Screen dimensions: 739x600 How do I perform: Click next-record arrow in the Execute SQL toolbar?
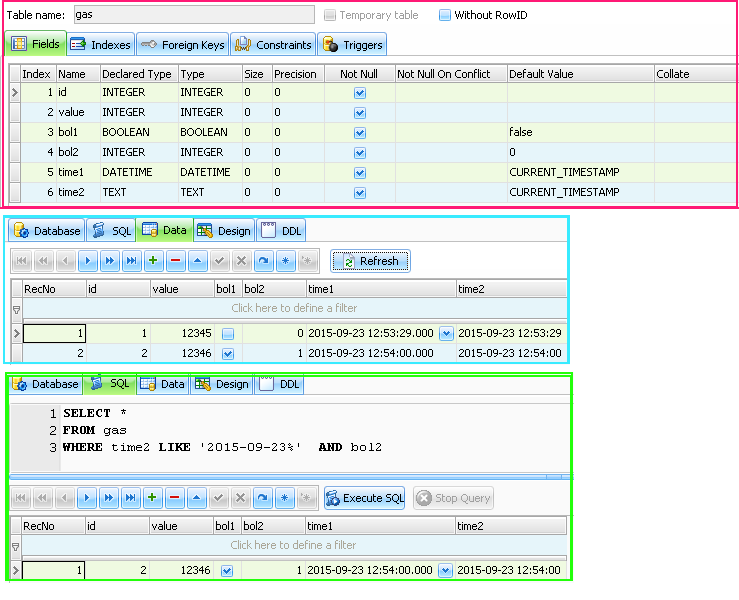[87, 498]
